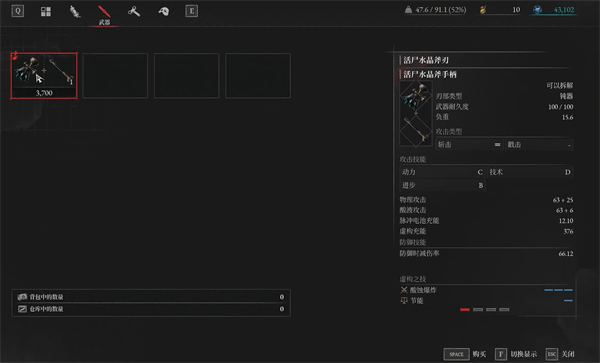Click the SPACE 购买 purchase button
600x363 pixels.
465,354
